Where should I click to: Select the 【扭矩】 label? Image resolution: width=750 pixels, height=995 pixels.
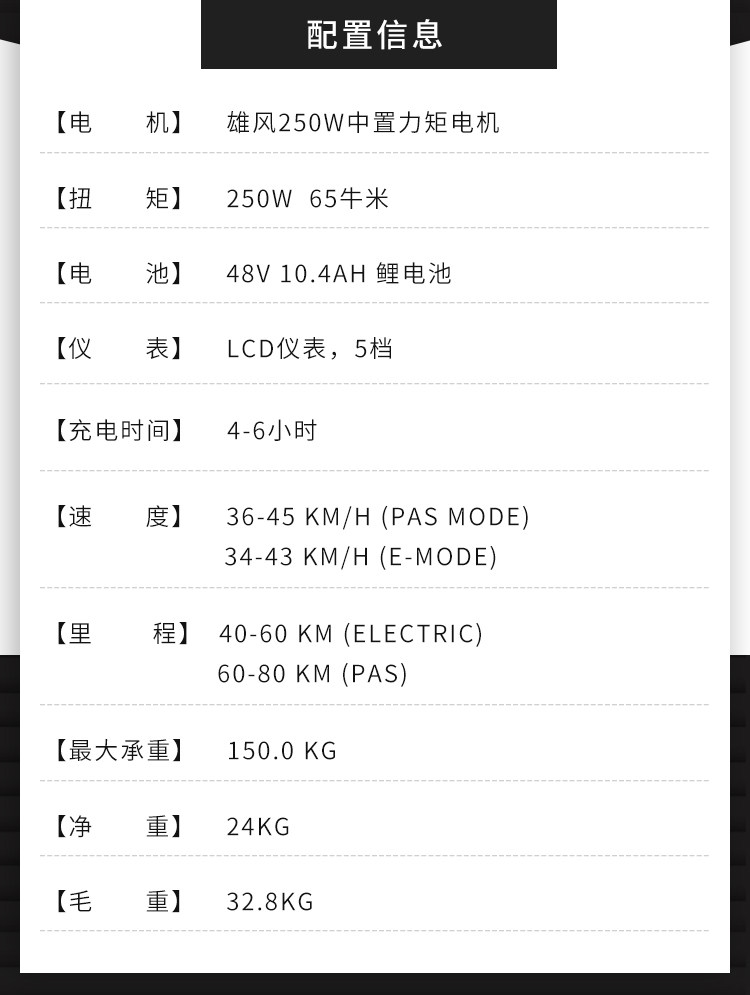pyautogui.click(x=118, y=198)
